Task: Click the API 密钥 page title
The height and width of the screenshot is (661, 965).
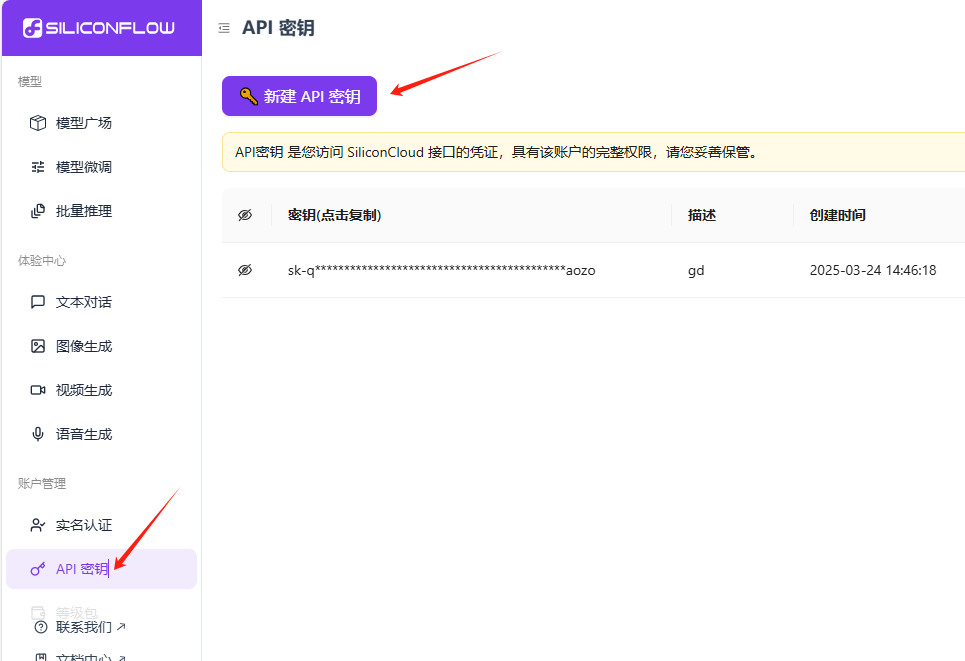Action: [x=278, y=28]
